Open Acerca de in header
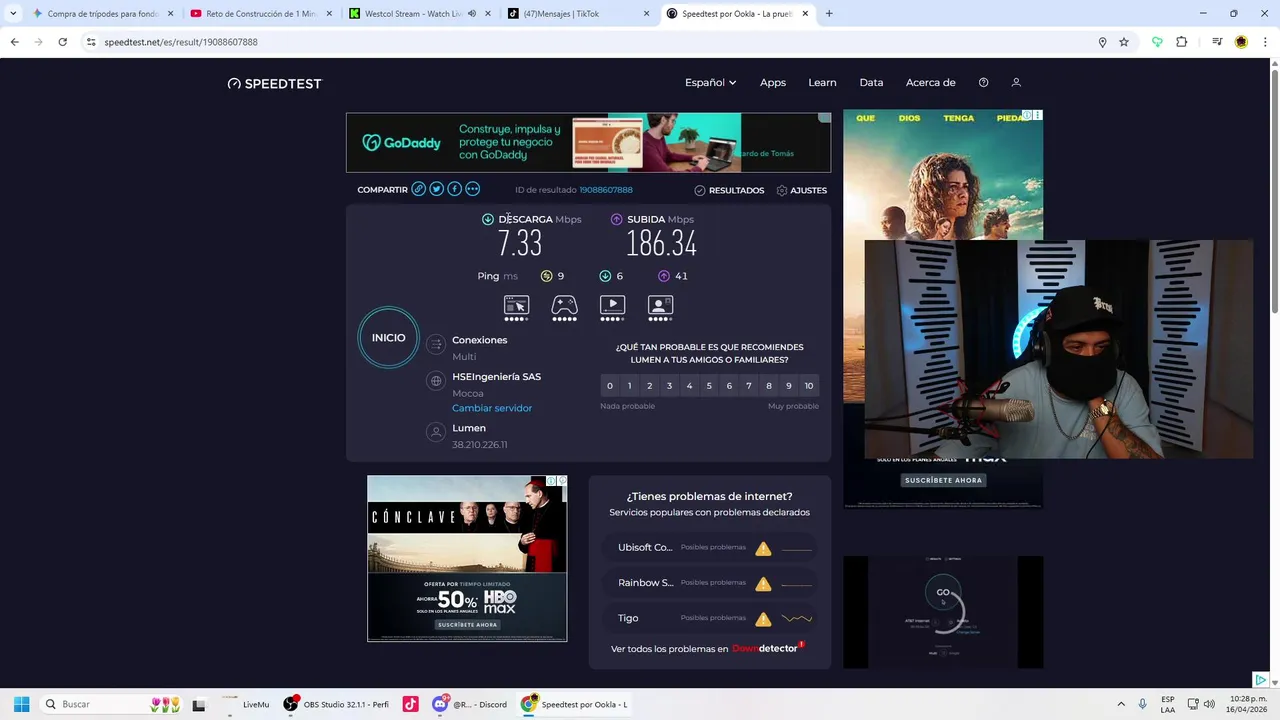 [931, 82]
